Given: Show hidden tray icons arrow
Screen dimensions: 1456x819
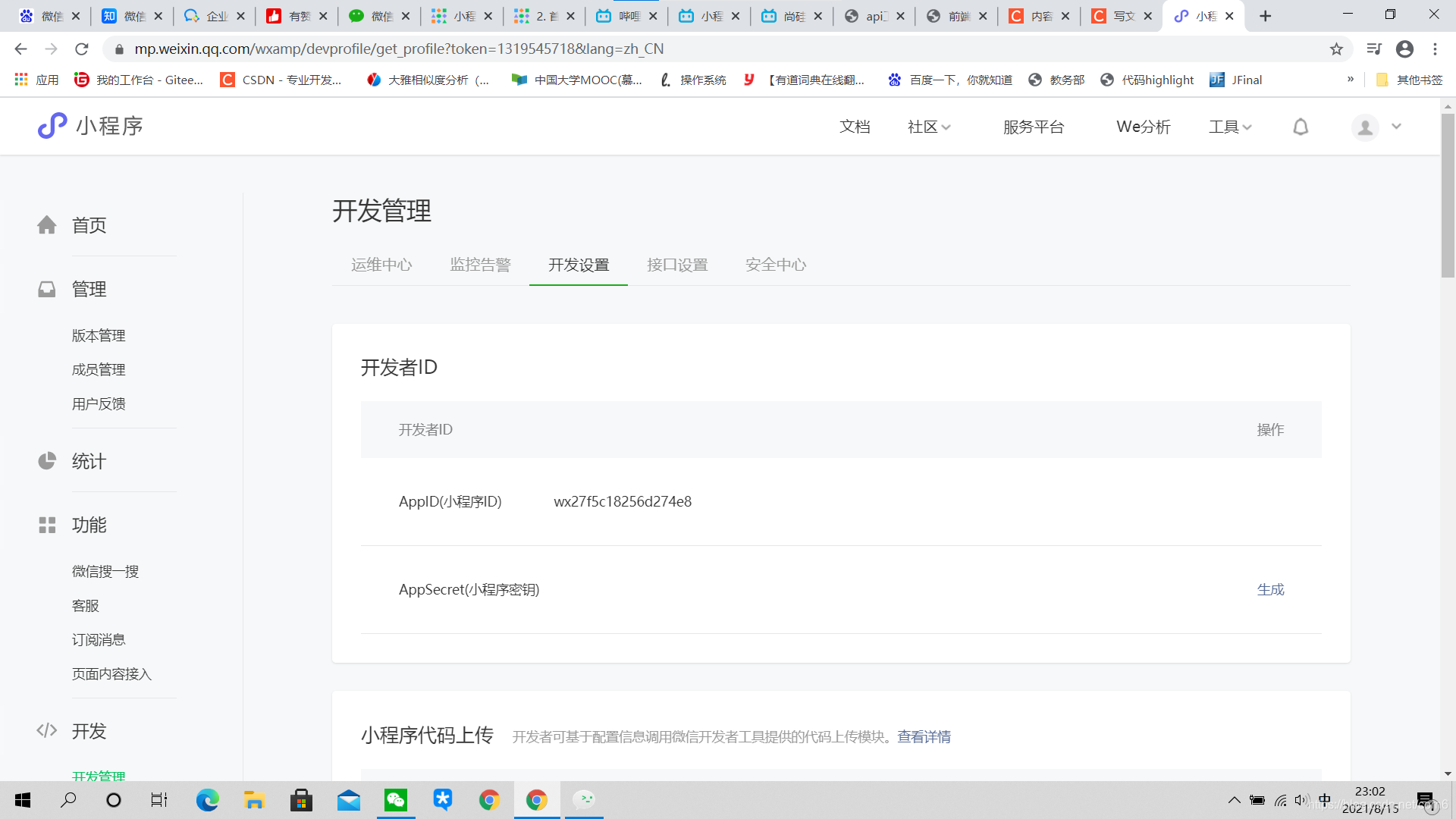Looking at the screenshot, I should (x=1234, y=800).
